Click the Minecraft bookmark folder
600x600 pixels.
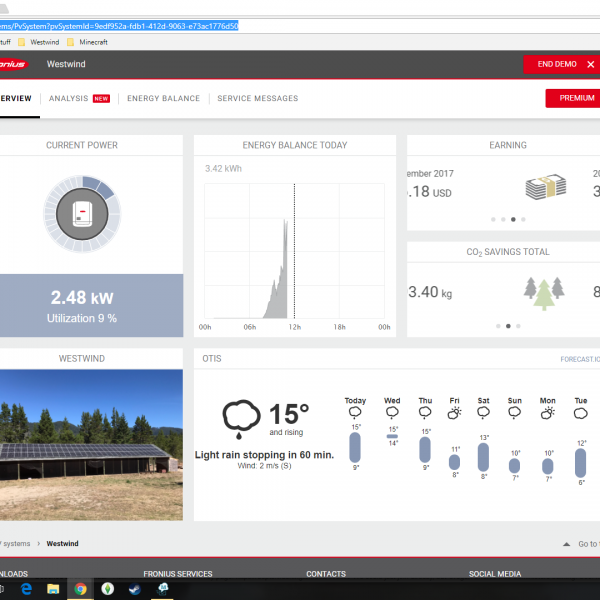87,42
